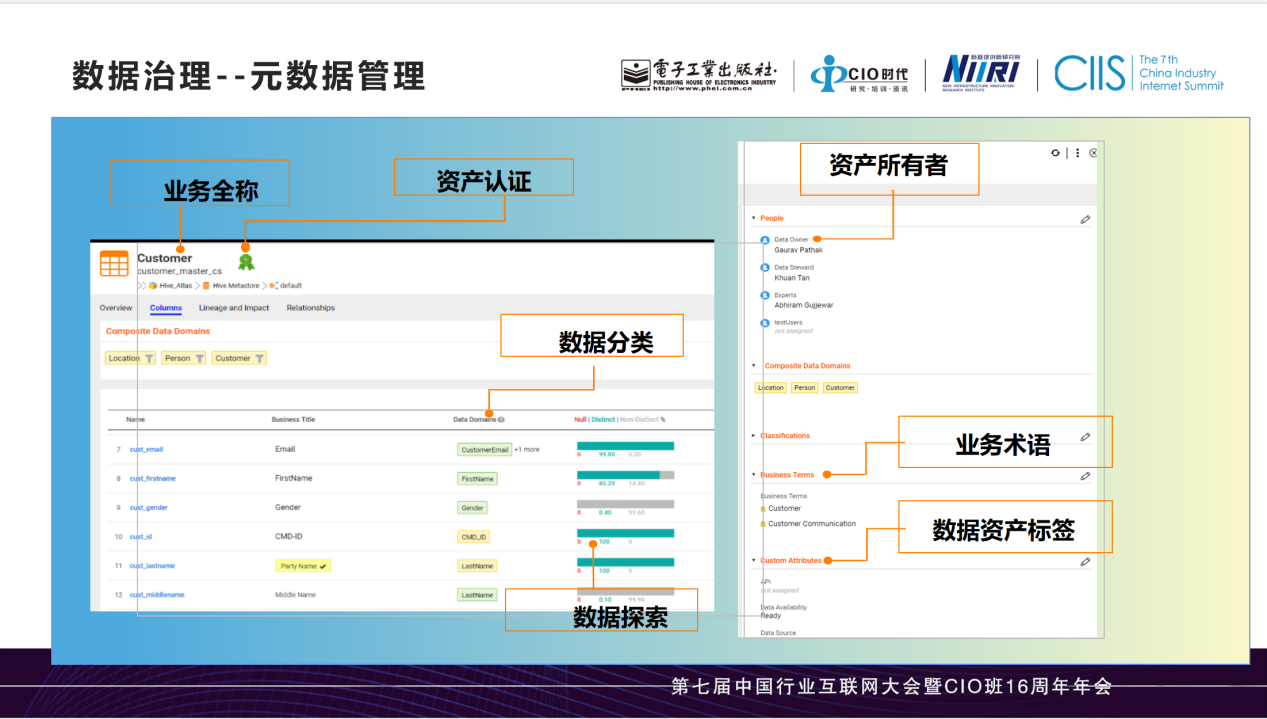Expand the Classifications section
This screenshot has height=719, width=1267.
pyautogui.click(x=754, y=436)
